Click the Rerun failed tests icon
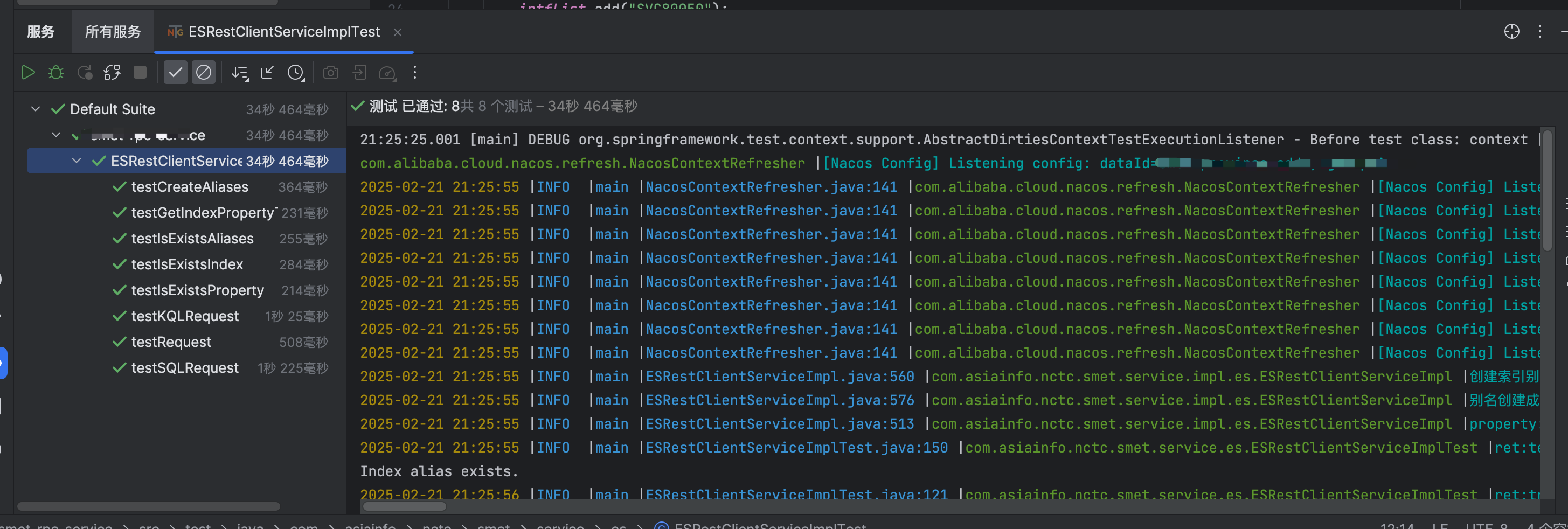The width and height of the screenshot is (1568, 529). [85, 72]
